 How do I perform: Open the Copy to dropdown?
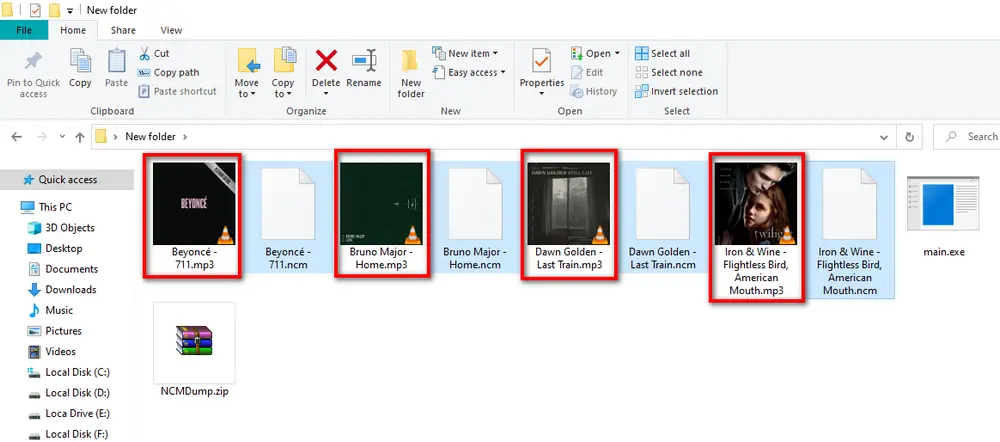coord(283,88)
